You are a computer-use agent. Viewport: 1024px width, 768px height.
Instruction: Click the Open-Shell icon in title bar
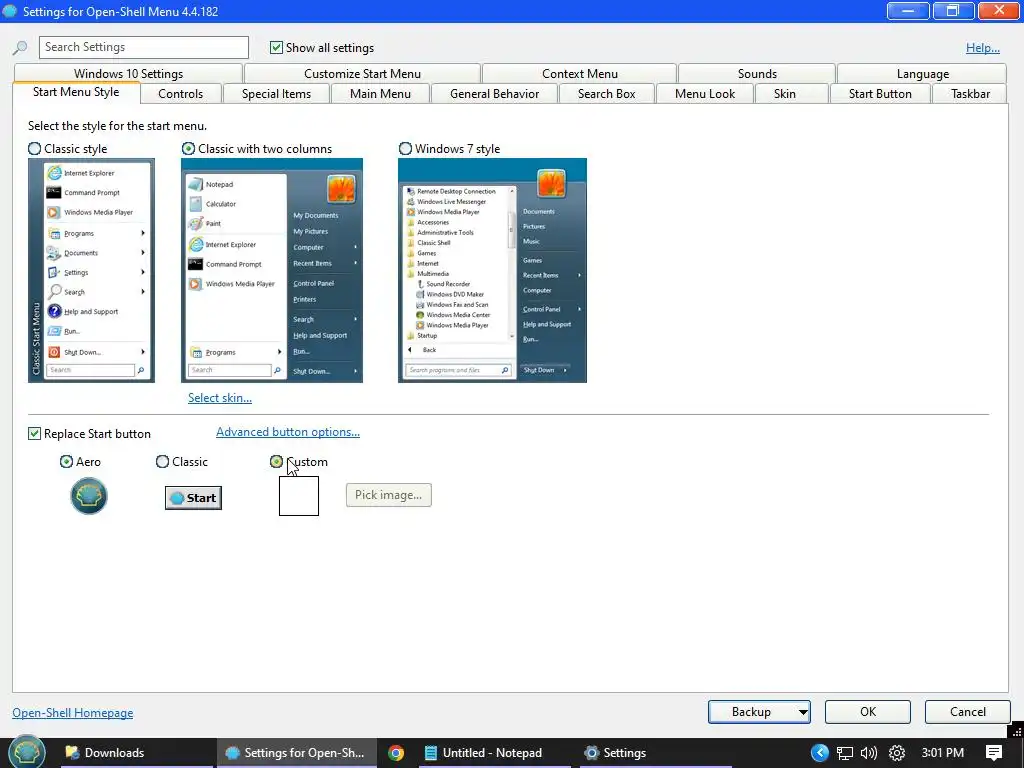pos(10,11)
